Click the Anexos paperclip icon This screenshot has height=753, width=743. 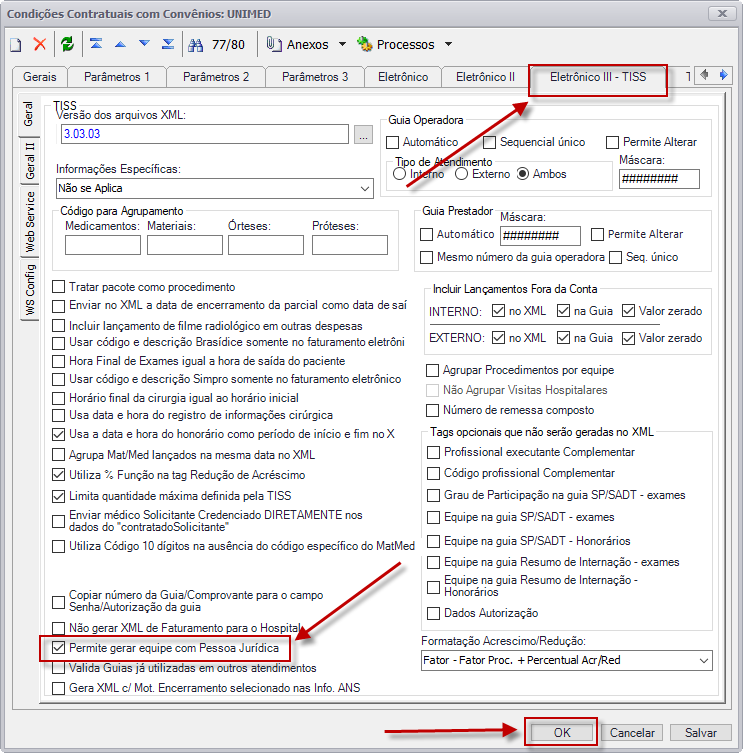[274, 45]
